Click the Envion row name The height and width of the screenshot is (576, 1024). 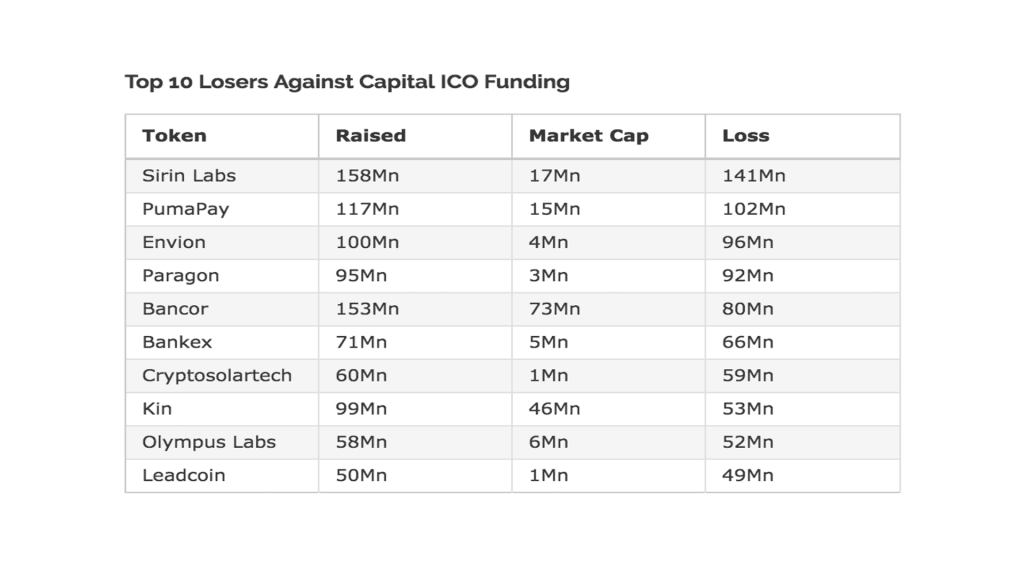[174, 242]
